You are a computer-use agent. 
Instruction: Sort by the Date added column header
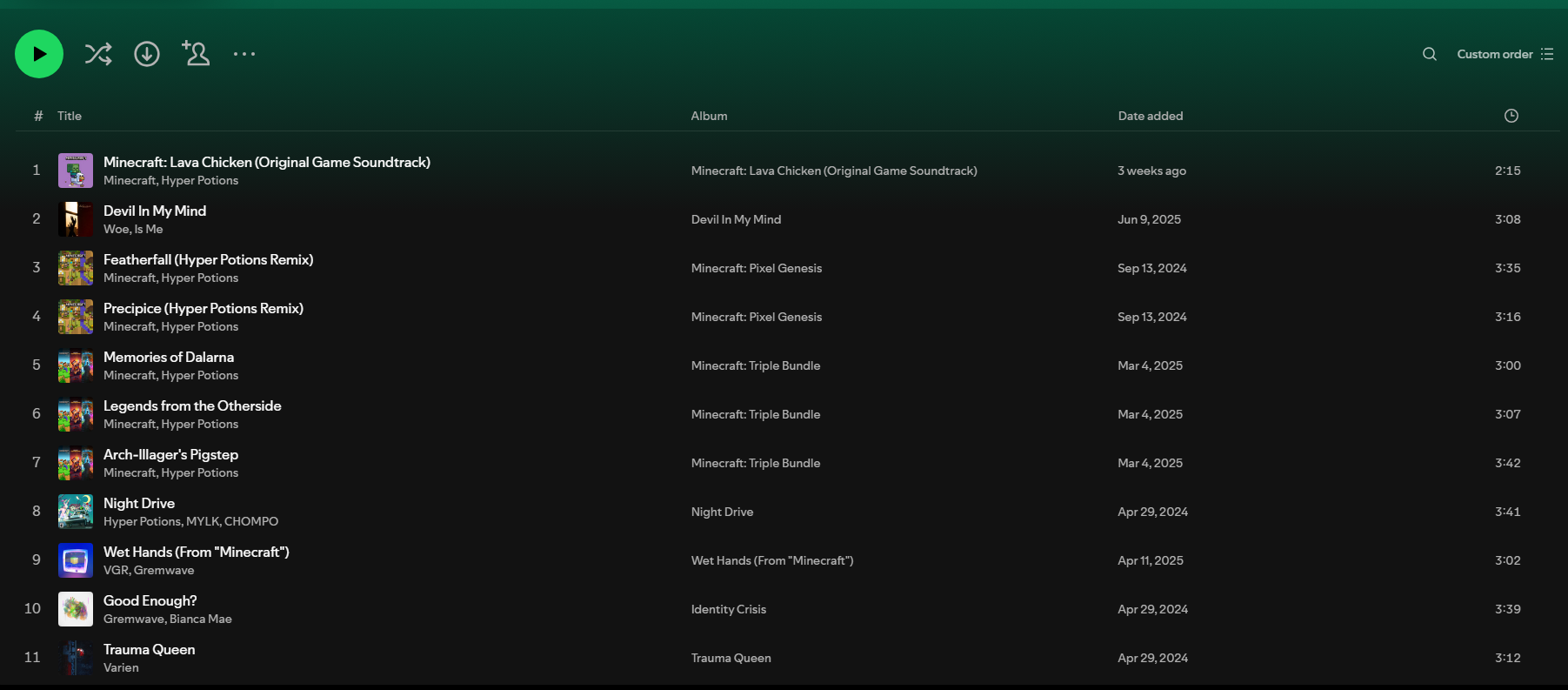(x=1150, y=116)
